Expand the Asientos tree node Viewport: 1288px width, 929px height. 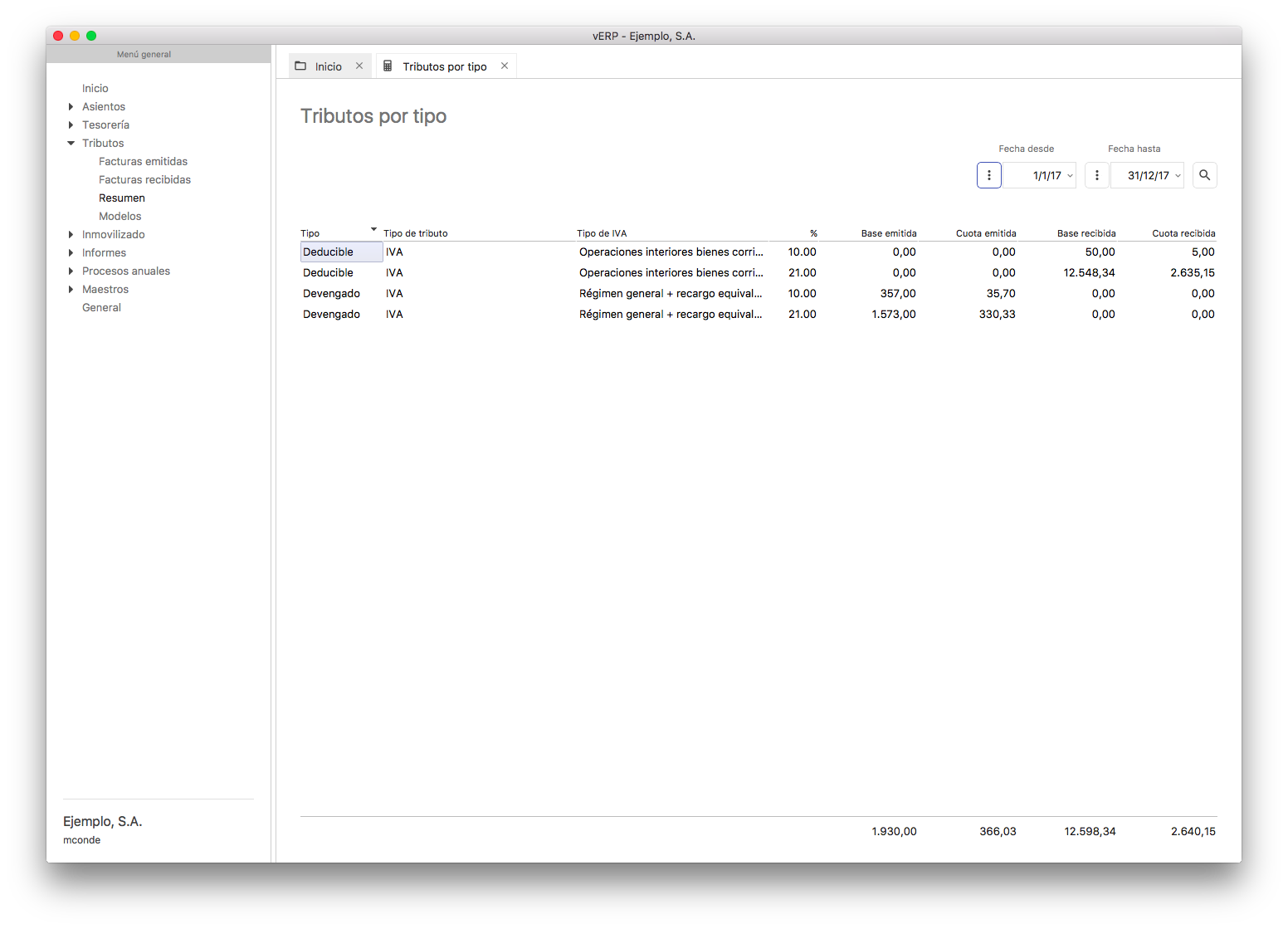(x=71, y=107)
